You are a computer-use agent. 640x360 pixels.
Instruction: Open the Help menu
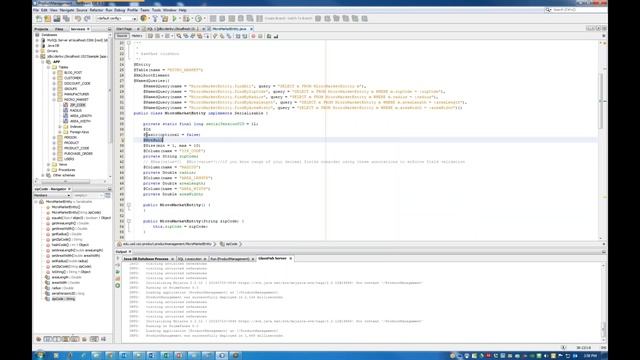click(182, 10)
